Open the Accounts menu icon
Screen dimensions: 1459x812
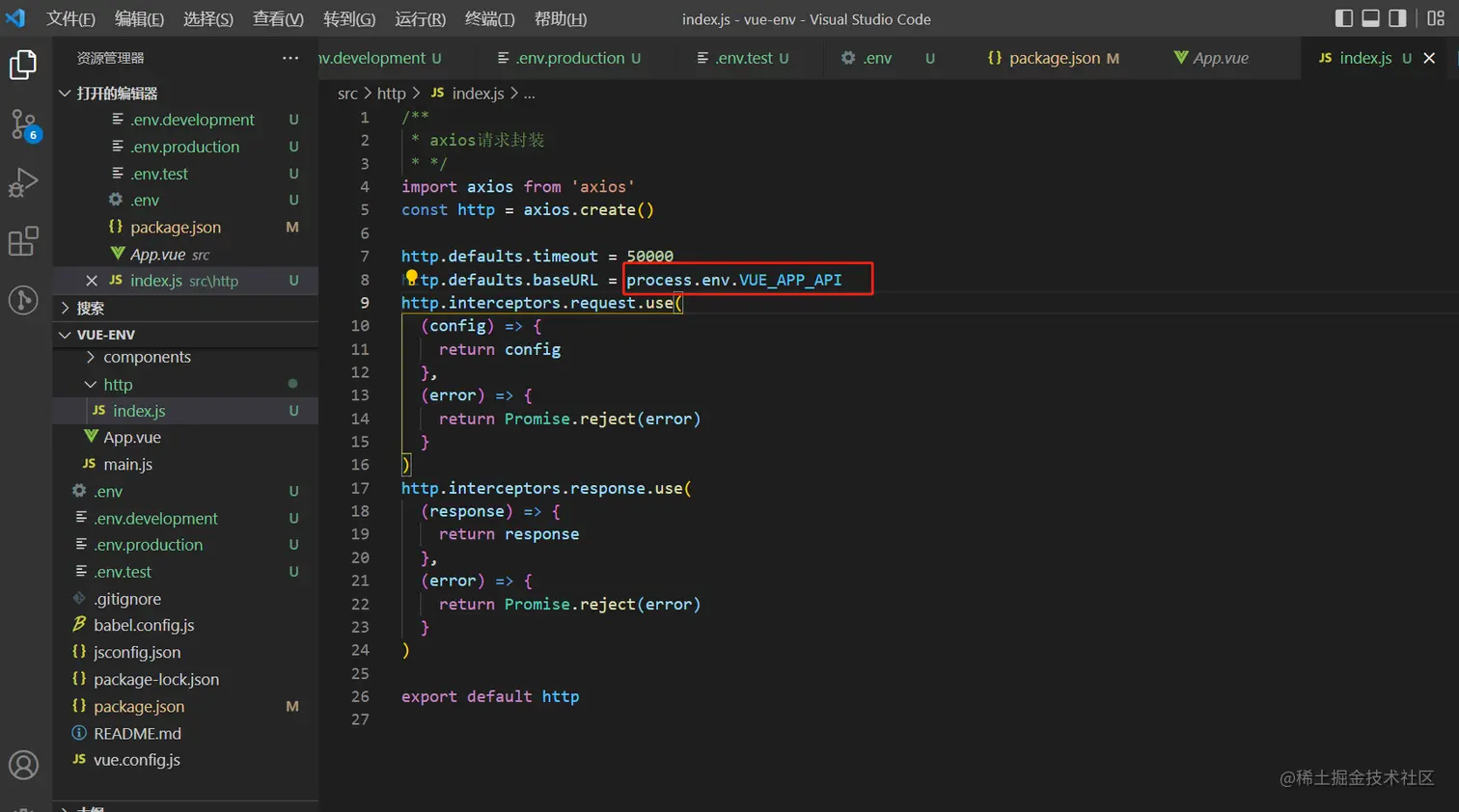pyautogui.click(x=23, y=765)
